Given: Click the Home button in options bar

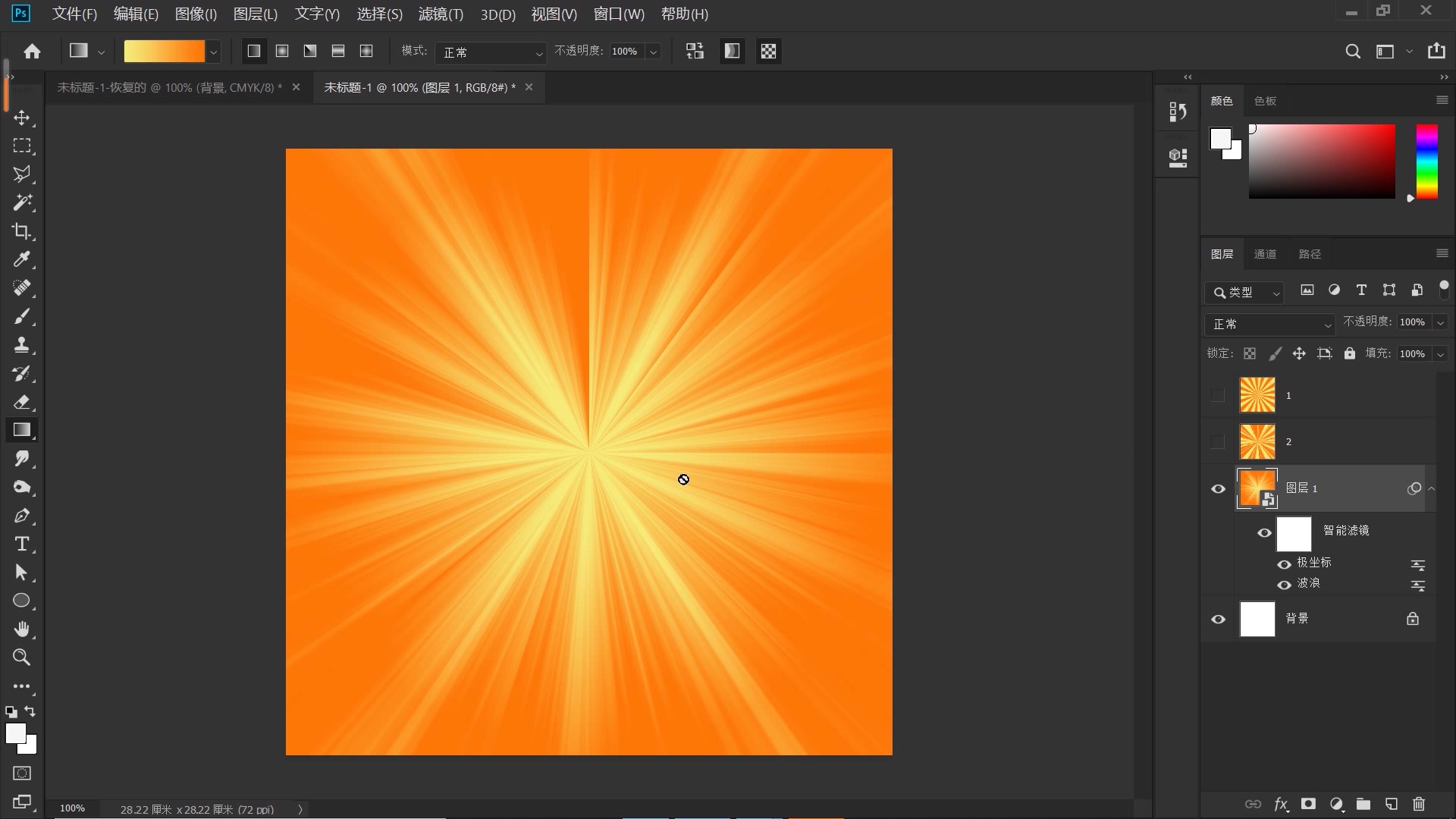Looking at the screenshot, I should pos(32,51).
